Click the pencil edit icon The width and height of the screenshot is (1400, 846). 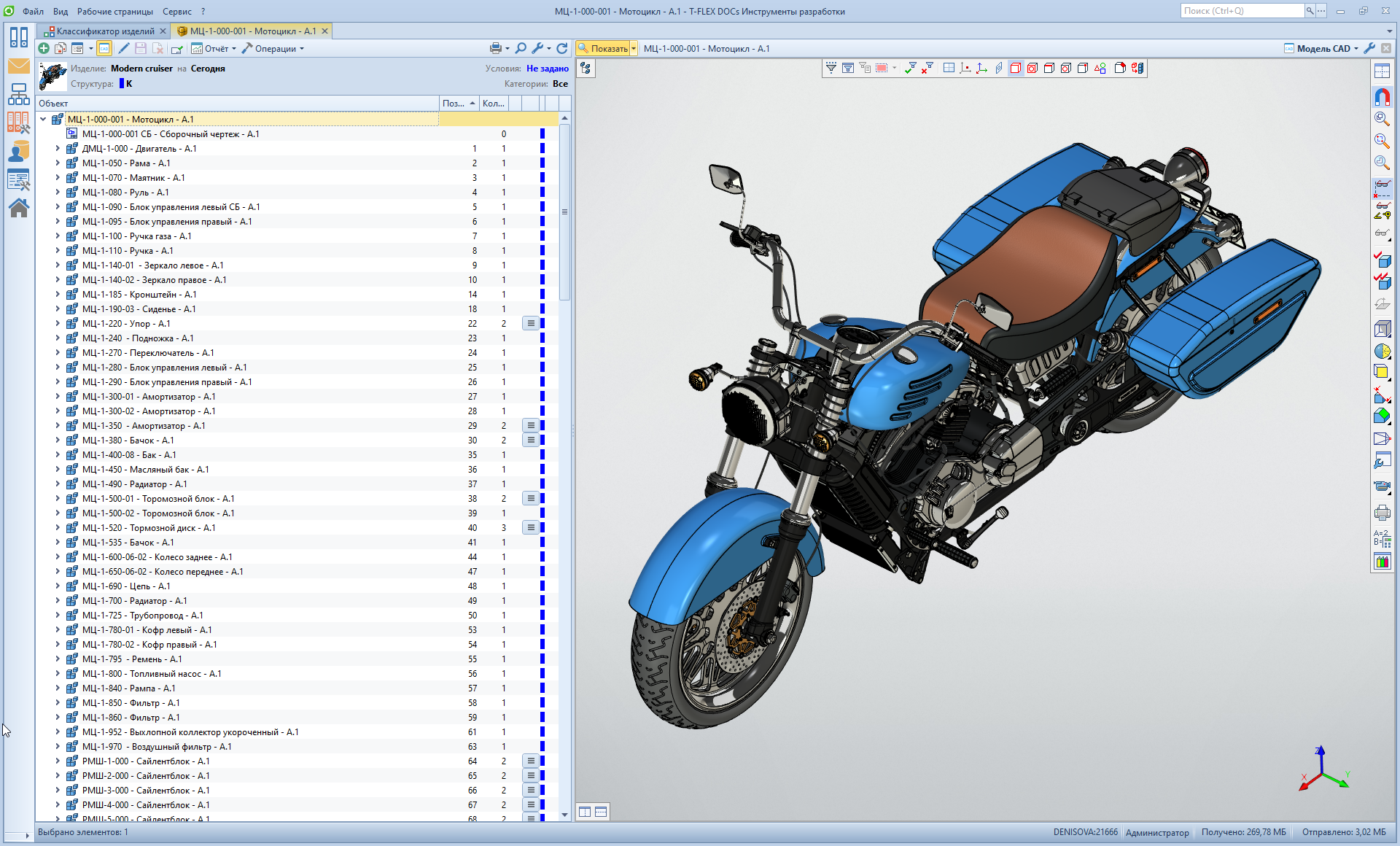[123, 48]
